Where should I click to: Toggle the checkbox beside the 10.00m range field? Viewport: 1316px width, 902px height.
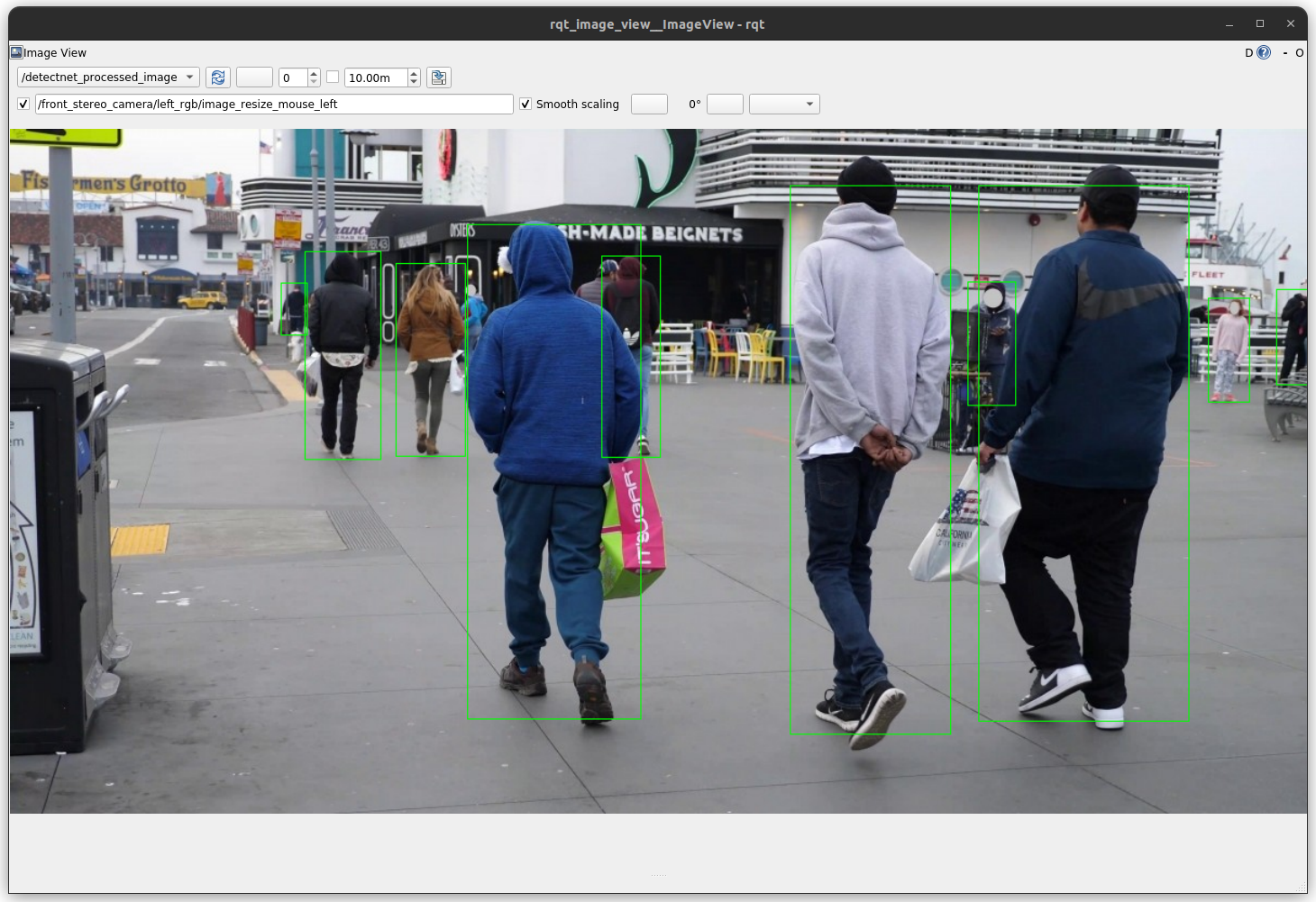pyautogui.click(x=332, y=77)
